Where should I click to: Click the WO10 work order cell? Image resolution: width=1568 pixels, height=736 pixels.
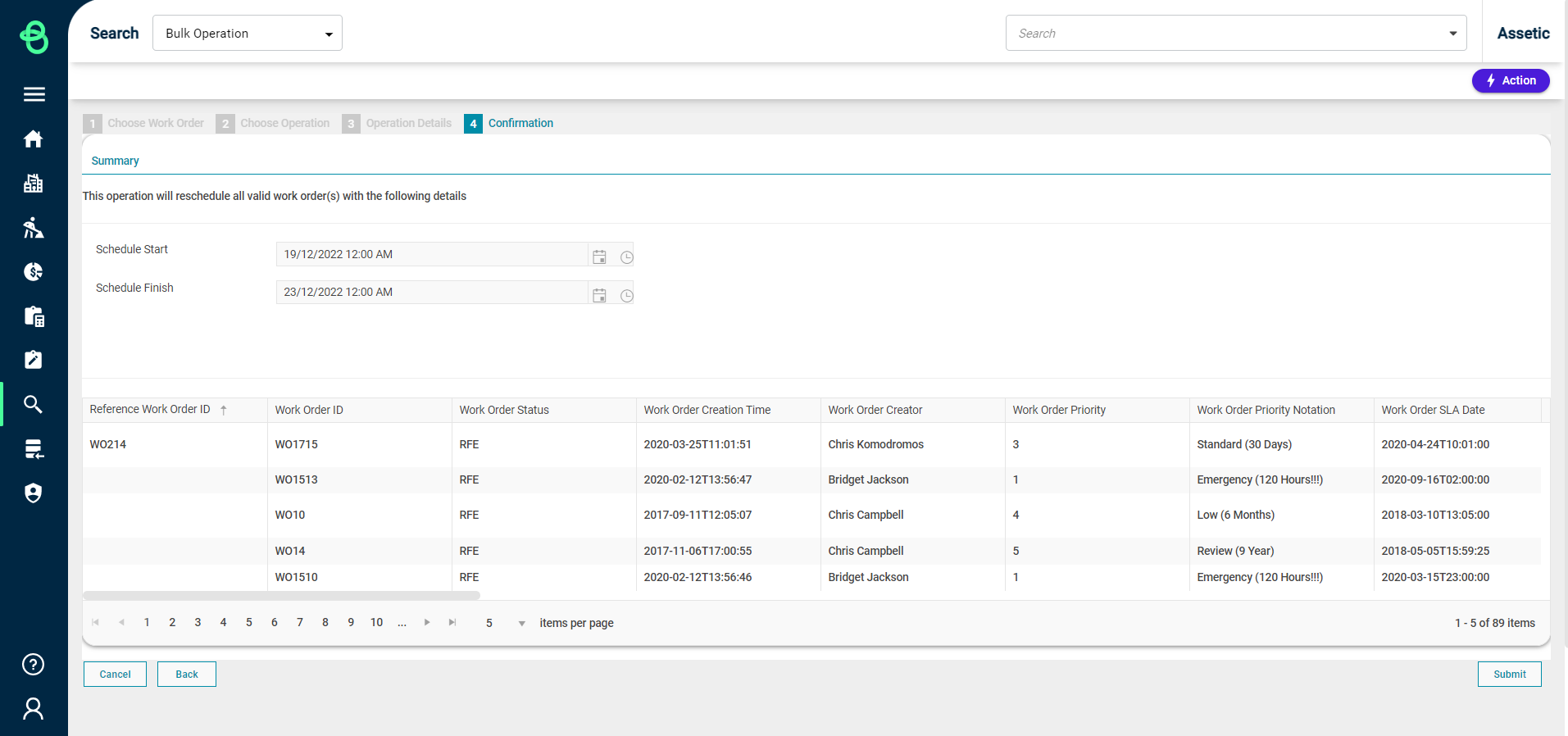[290, 515]
